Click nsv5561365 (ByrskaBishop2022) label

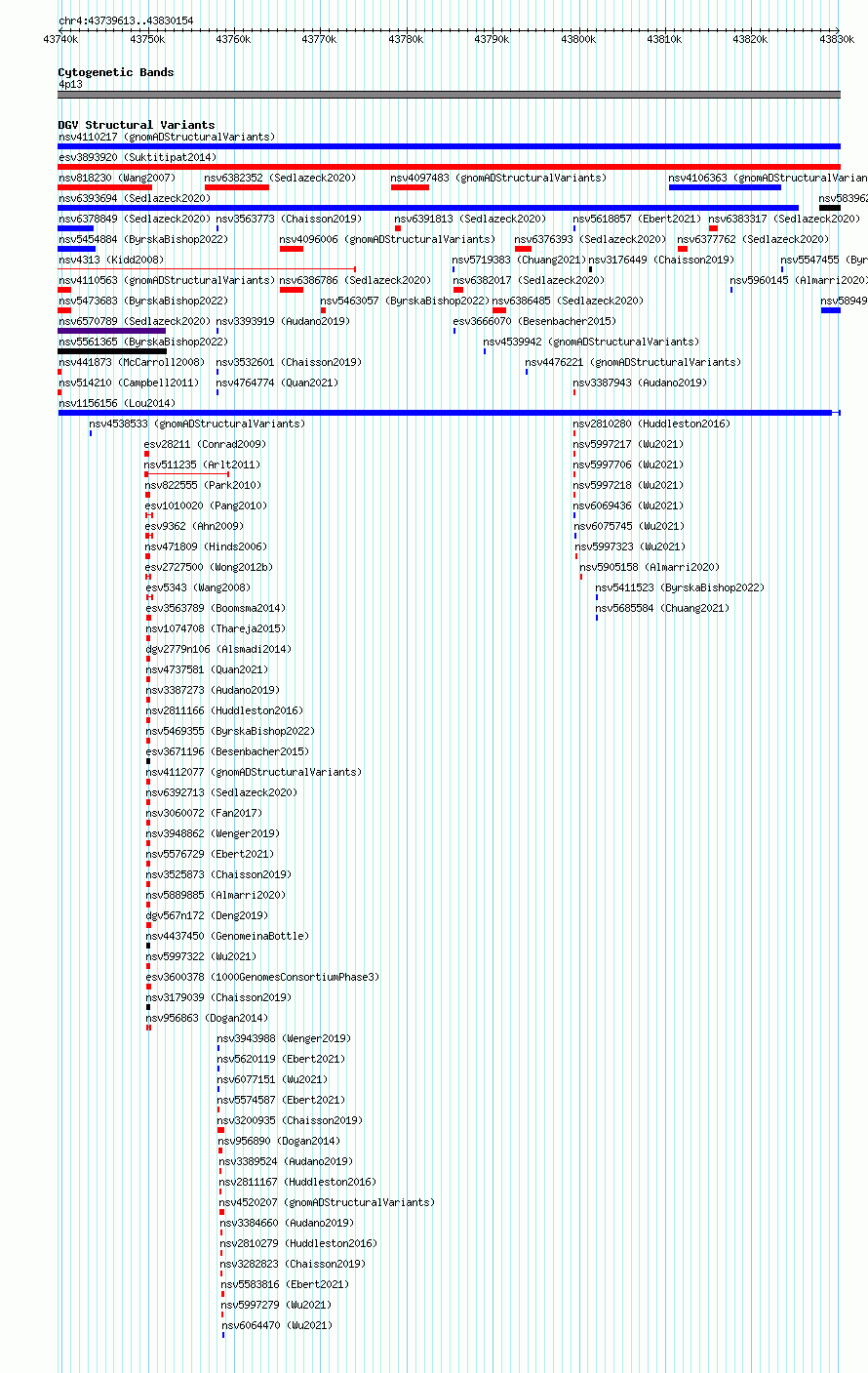(x=142, y=342)
